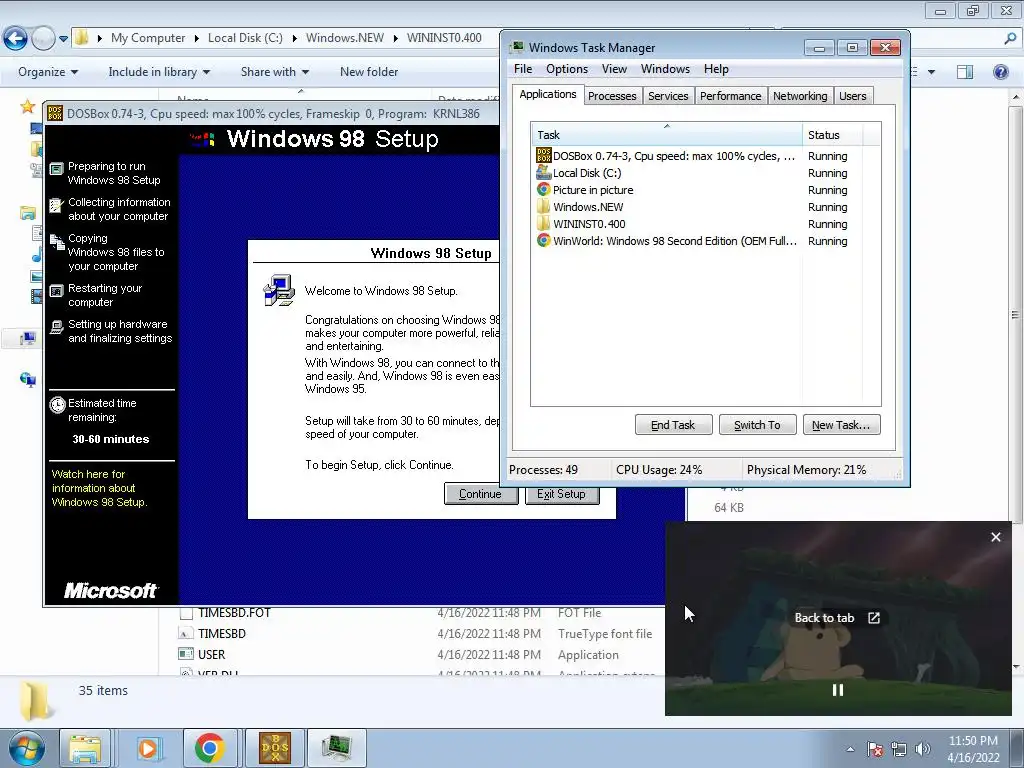Switch to the Performance tab
Viewport: 1024px width, 768px height.
pos(730,96)
